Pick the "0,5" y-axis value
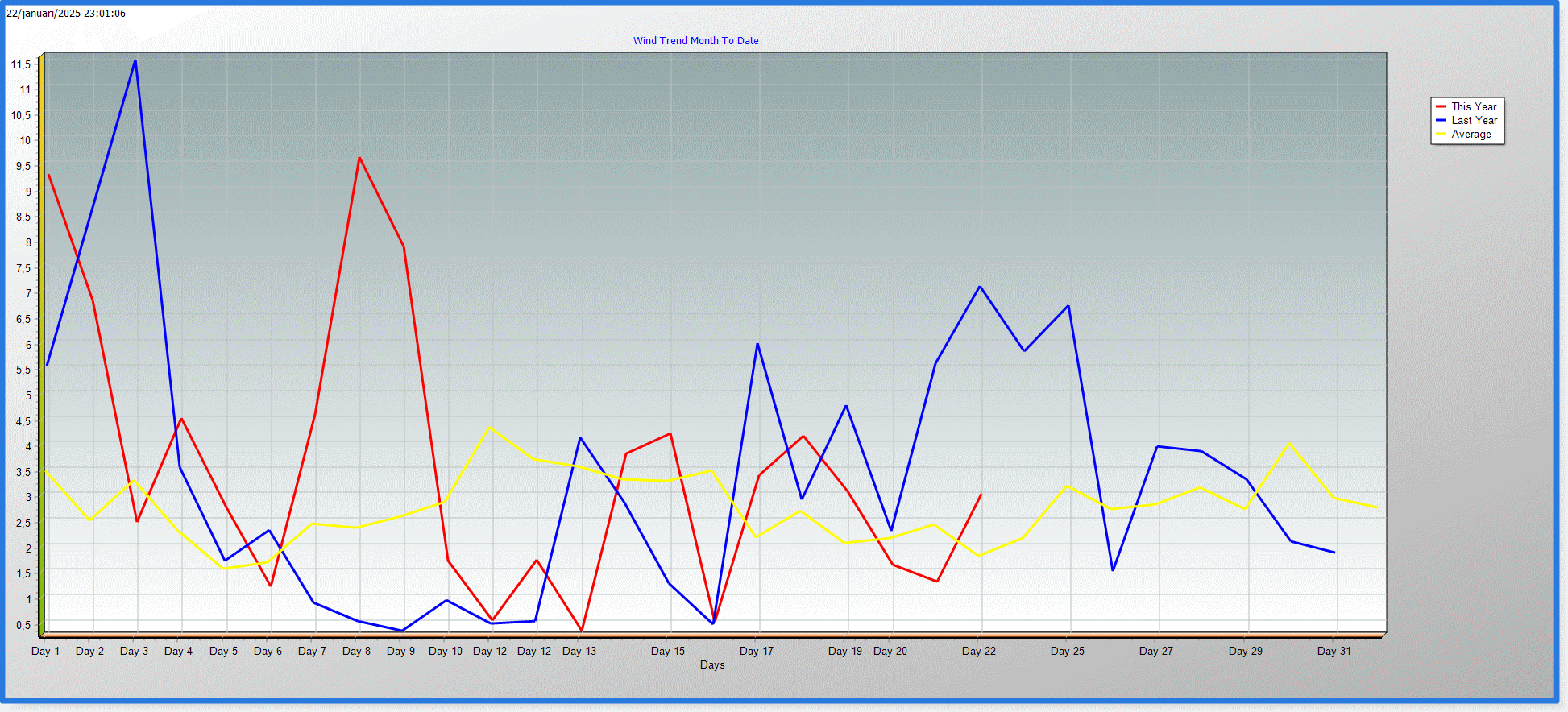The width and height of the screenshot is (1568, 712). [23, 625]
